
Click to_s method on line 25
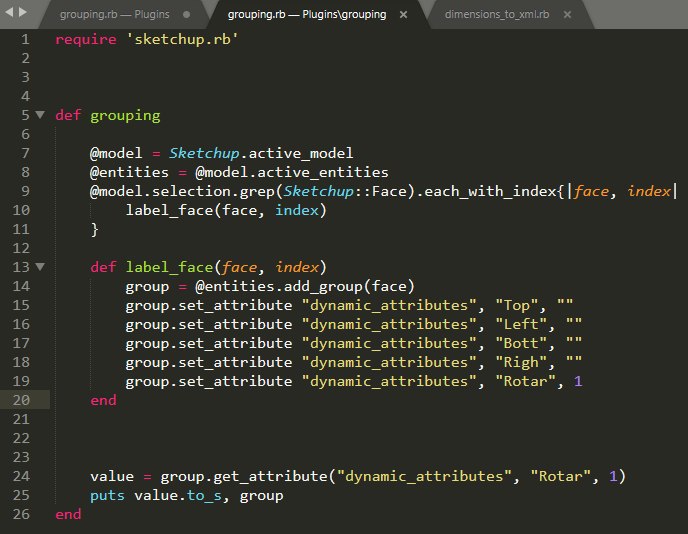[x=204, y=496]
